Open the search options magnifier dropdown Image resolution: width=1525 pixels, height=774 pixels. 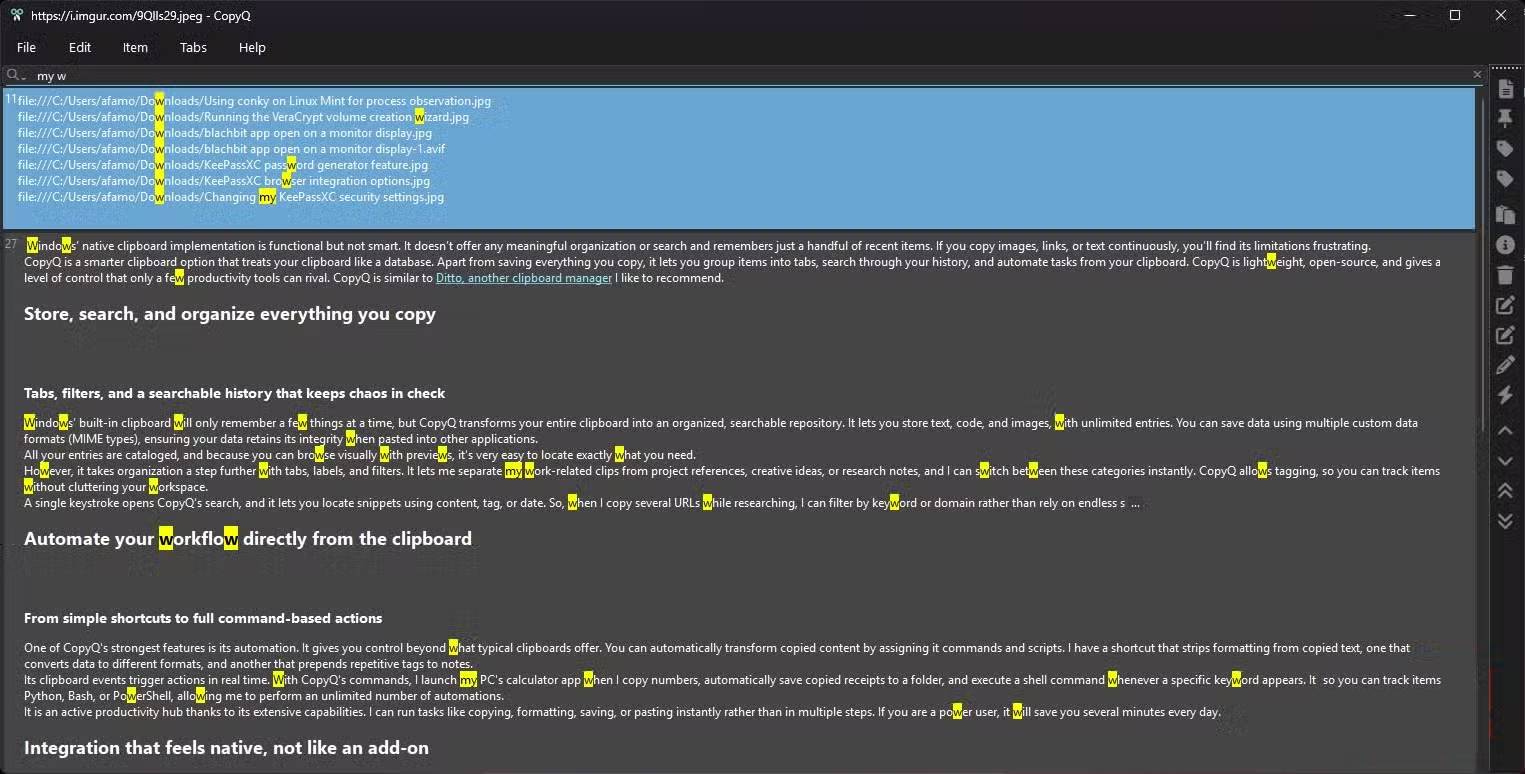[x=15, y=75]
